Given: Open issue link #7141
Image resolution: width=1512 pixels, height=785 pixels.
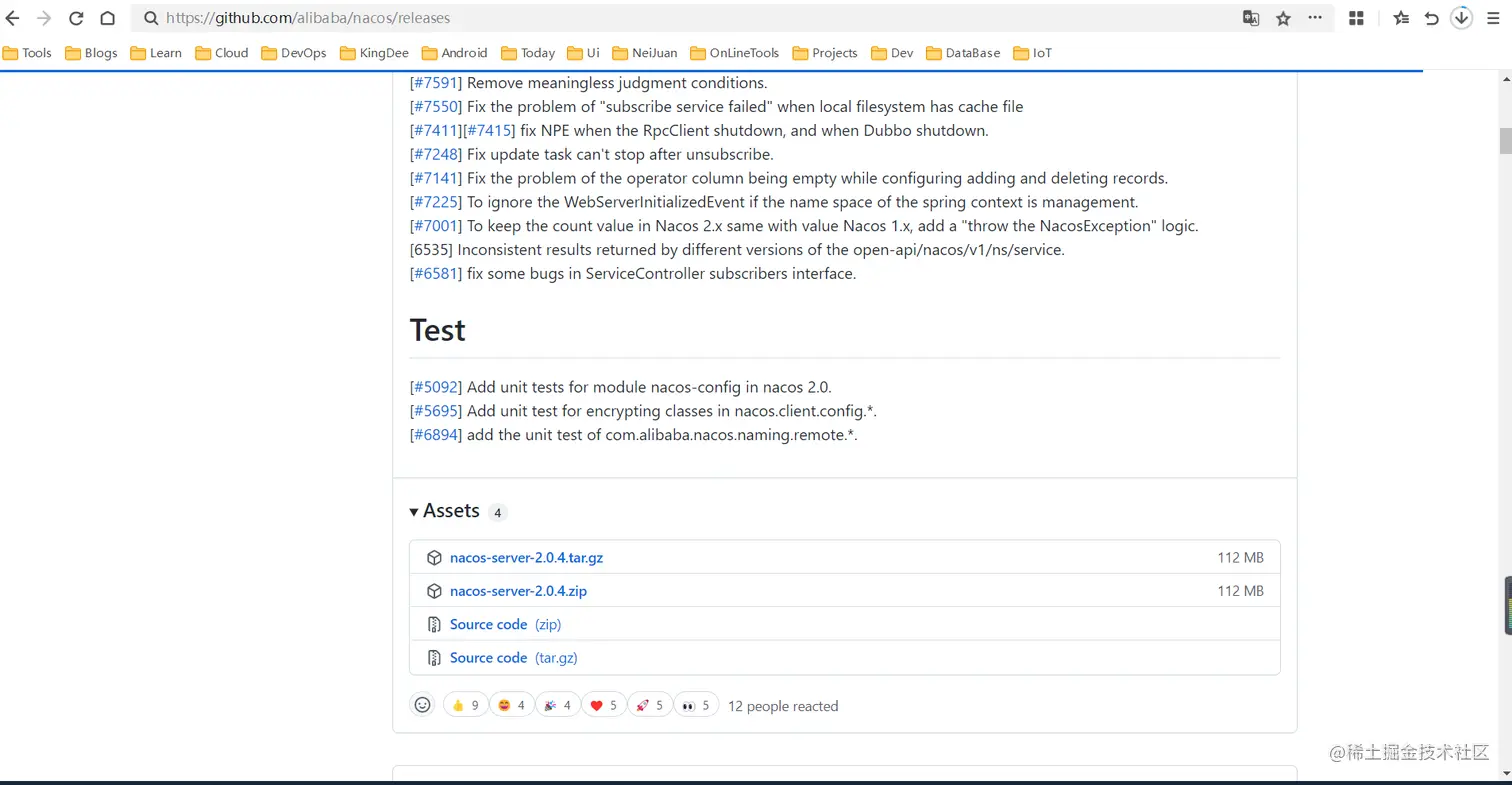Looking at the screenshot, I should [436, 179].
